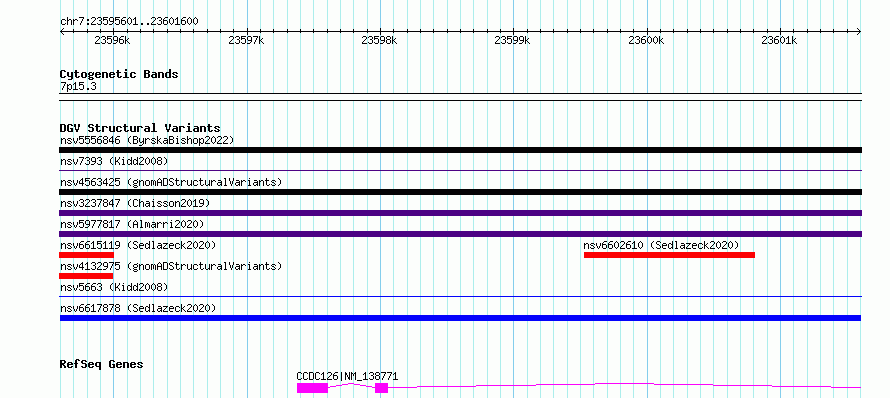The width and height of the screenshot is (890, 398).
Task: Click the nsv5556846 (ByrskaBishop2022) label
Action: click(x=147, y=140)
